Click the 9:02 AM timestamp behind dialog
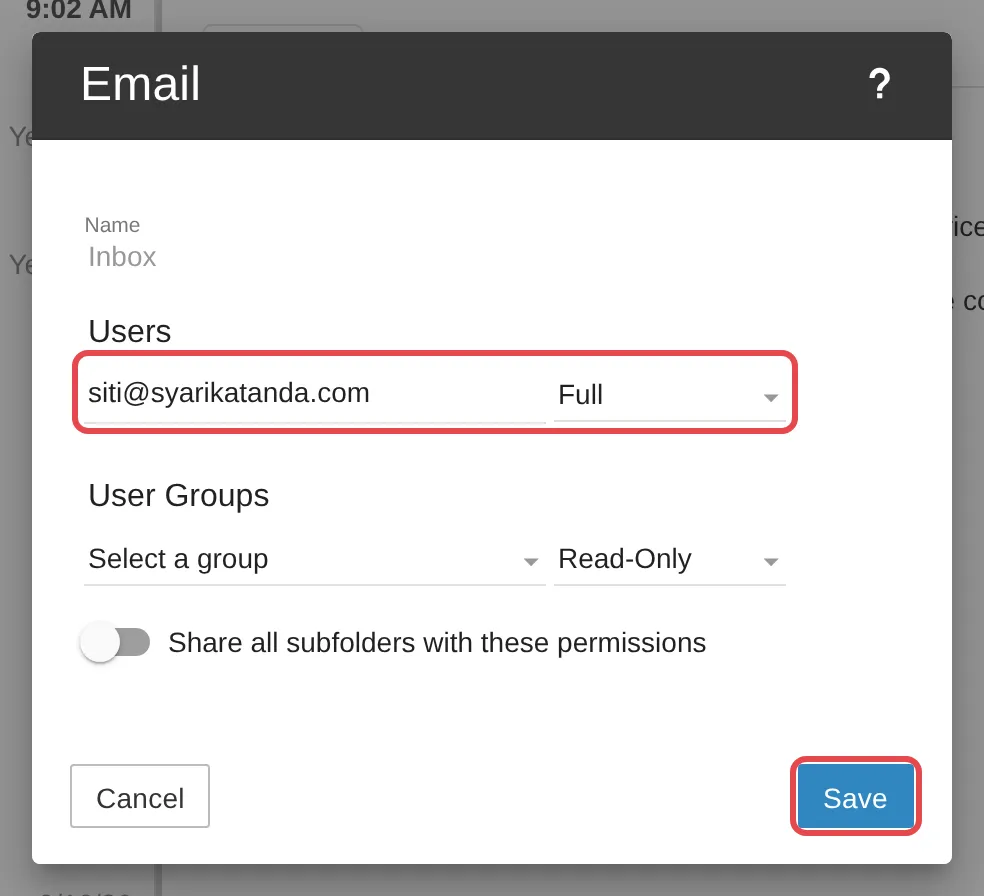The width and height of the screenshot is (984, 896). pos(78,11)
